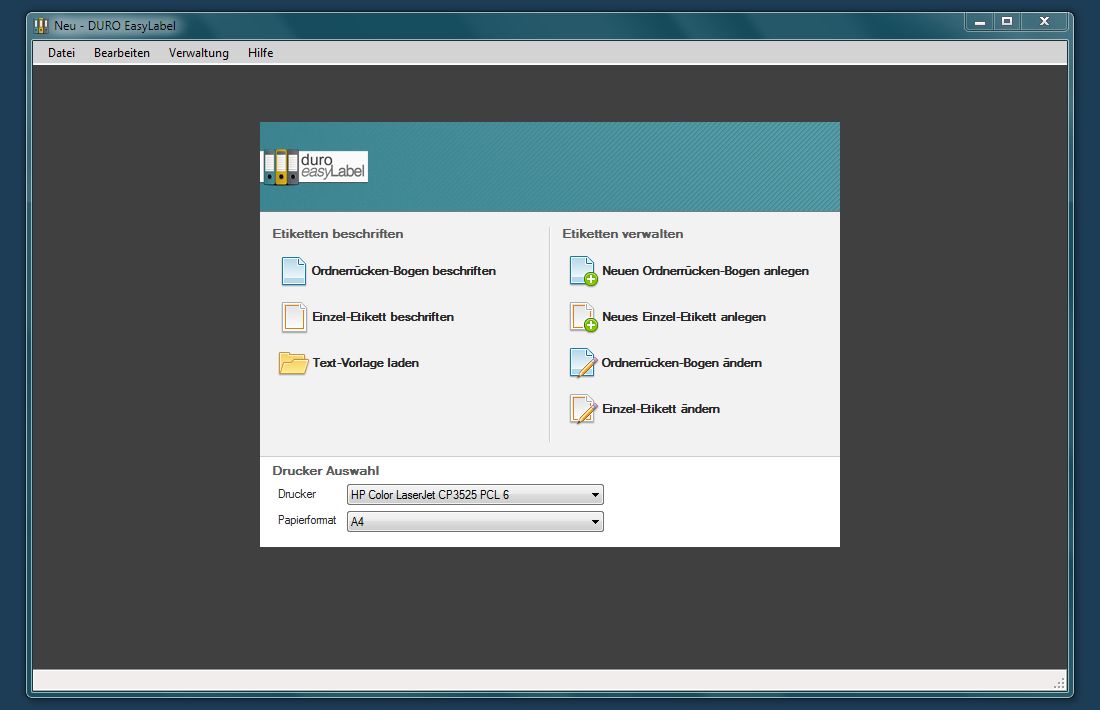1100x710 pixels.
Task: Click the Papierformat field label
Action: pos(307,520)
